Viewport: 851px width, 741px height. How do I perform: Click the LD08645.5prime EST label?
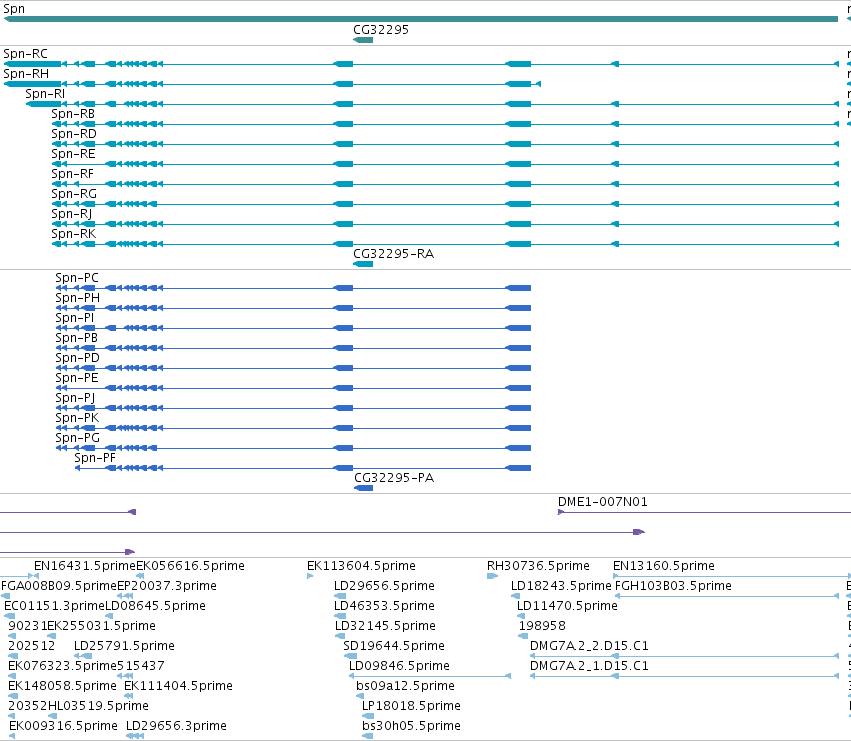click(x=155, y=606)
